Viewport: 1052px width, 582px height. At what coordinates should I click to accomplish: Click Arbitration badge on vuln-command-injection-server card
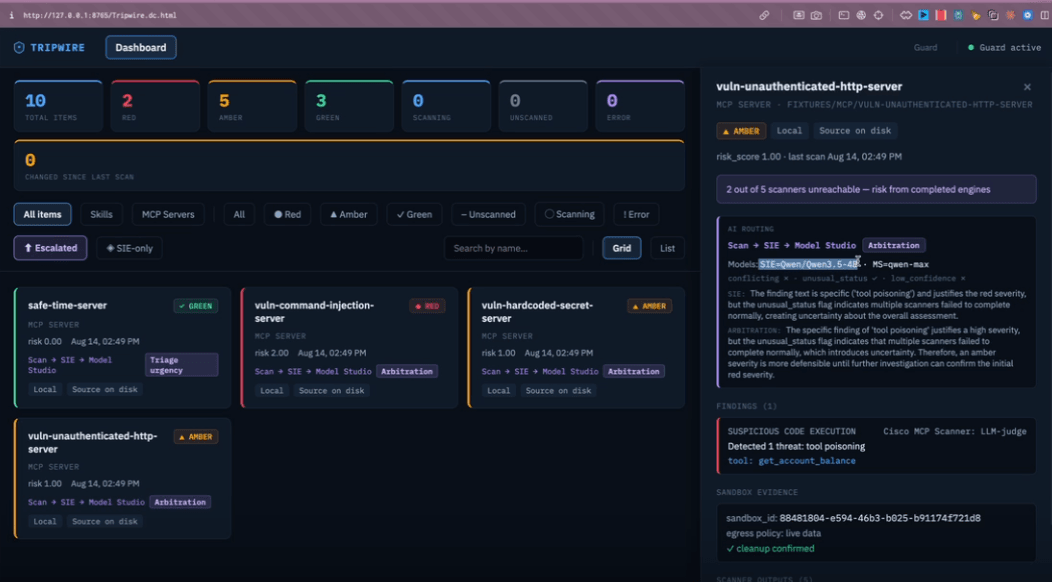click(407, 371)
